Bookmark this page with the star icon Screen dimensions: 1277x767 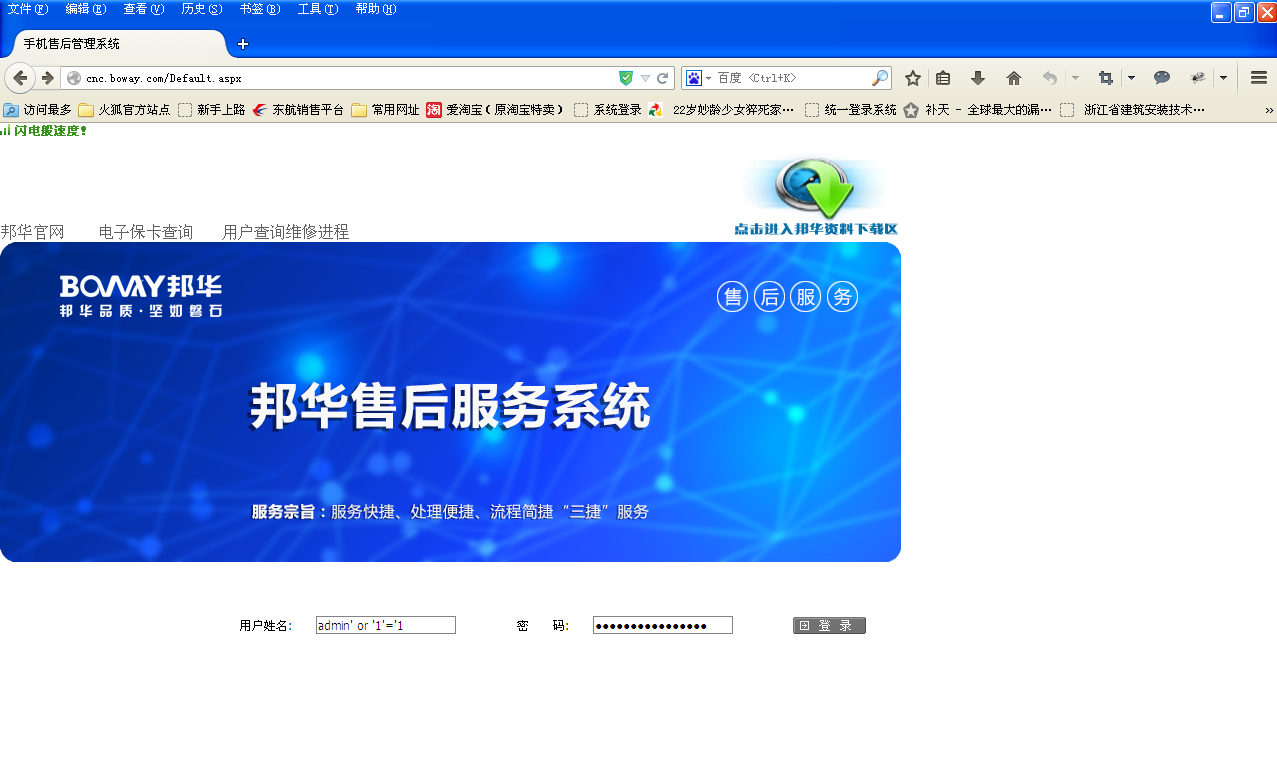pos(912,78)
